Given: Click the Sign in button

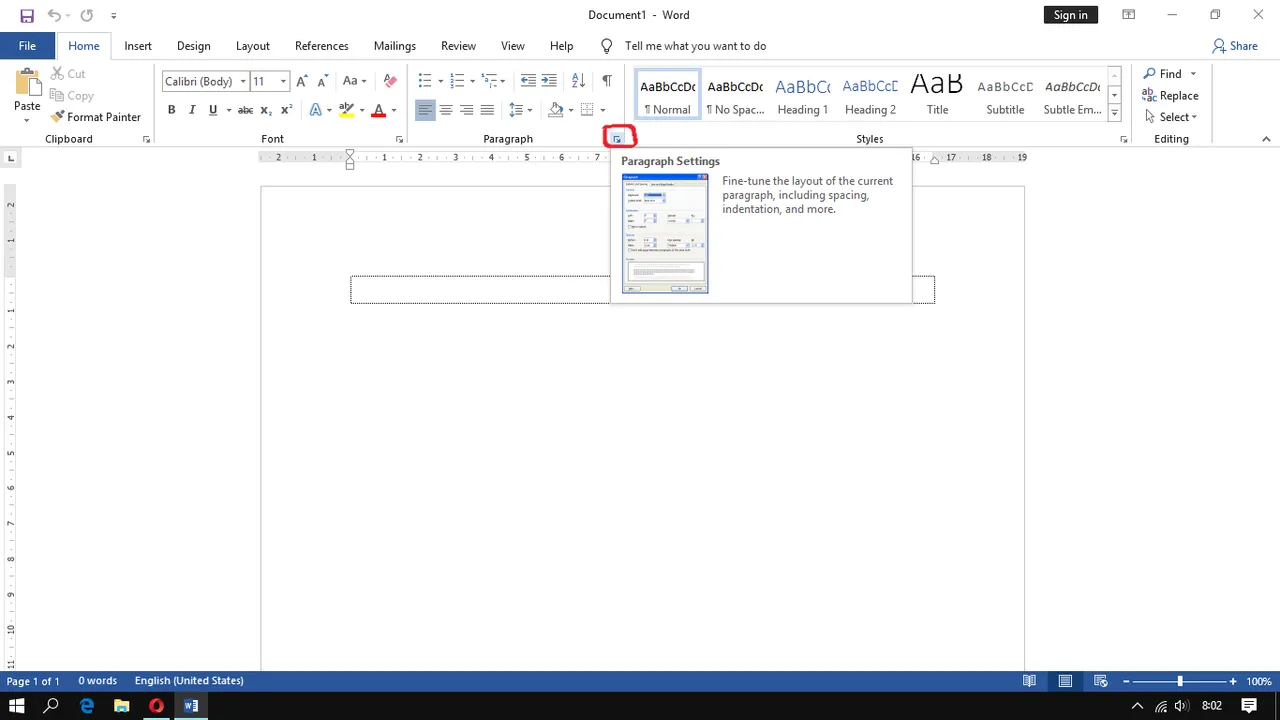Looking at the screenshot, I should pyautogui.click(x=1070, y=15).
